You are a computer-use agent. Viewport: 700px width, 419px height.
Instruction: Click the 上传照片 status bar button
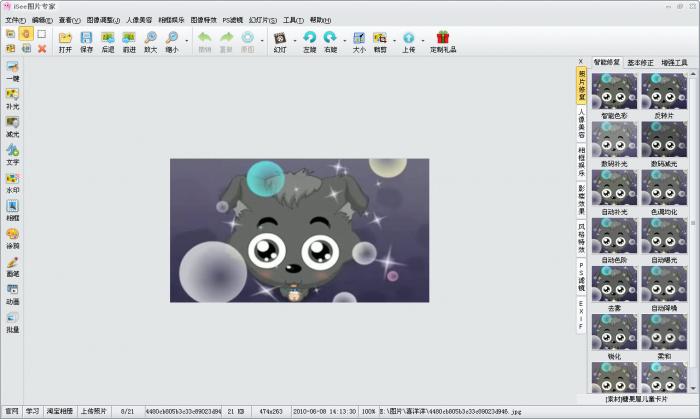pos(94,411)
